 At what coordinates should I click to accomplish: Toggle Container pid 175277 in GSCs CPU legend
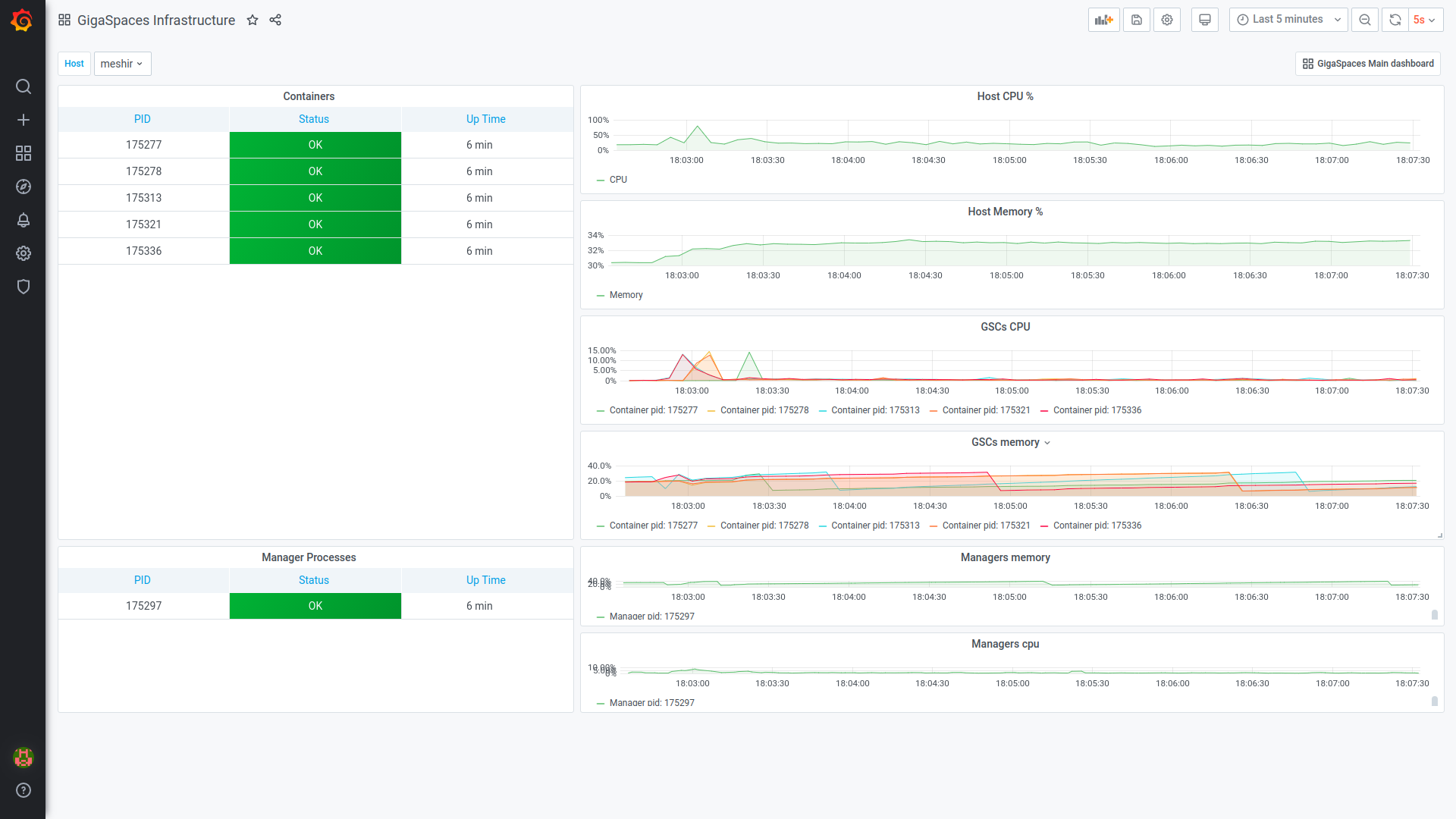click(x=653, y=410)
